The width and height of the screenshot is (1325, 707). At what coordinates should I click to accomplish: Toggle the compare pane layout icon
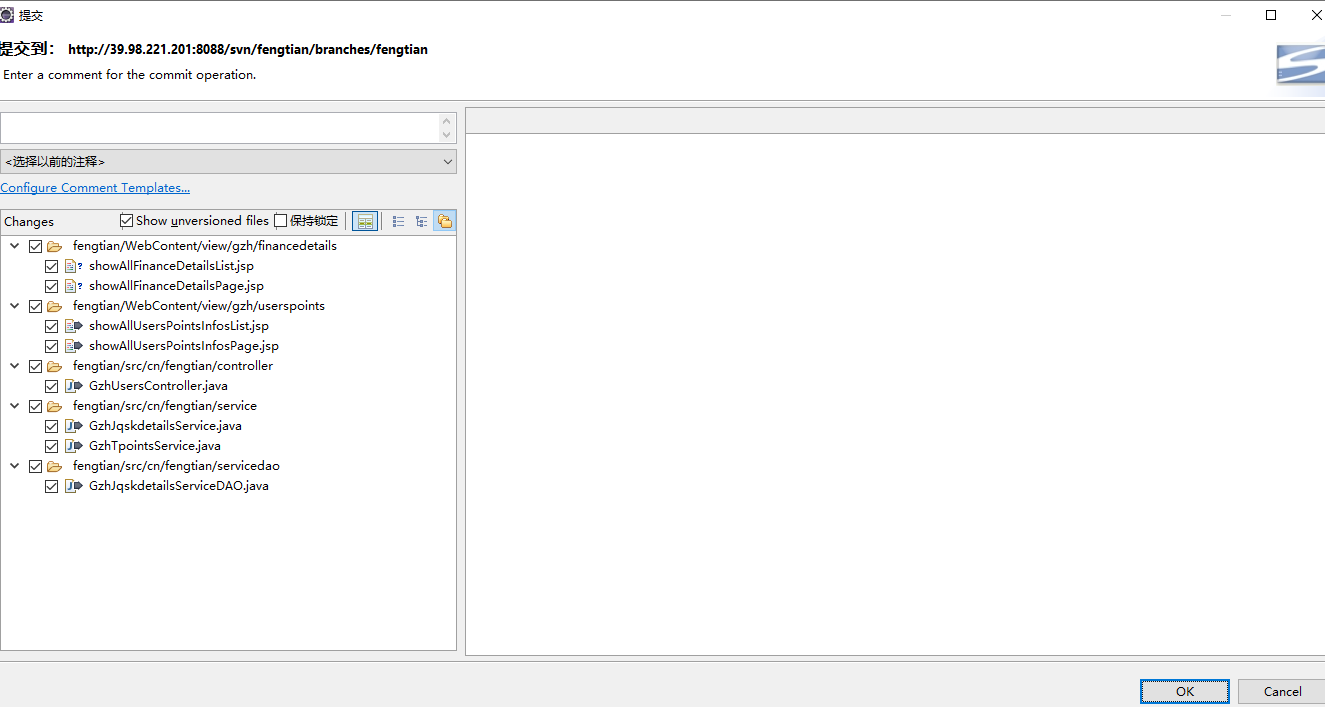click(365, 221)
